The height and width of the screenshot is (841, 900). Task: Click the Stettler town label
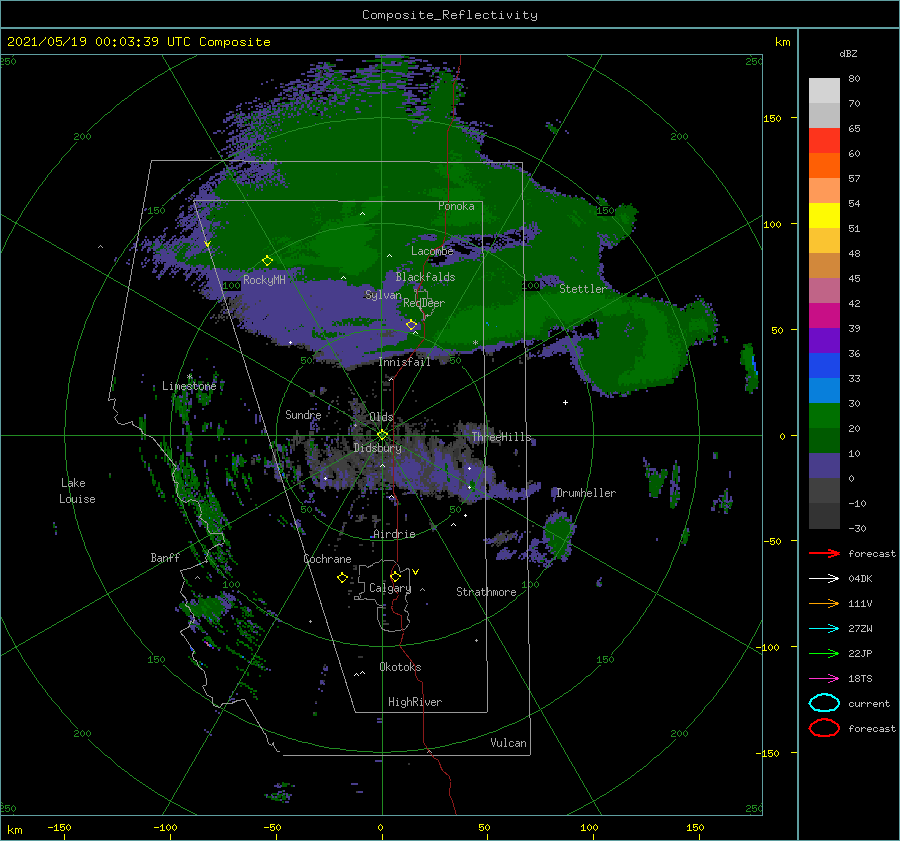click(583, 289)
